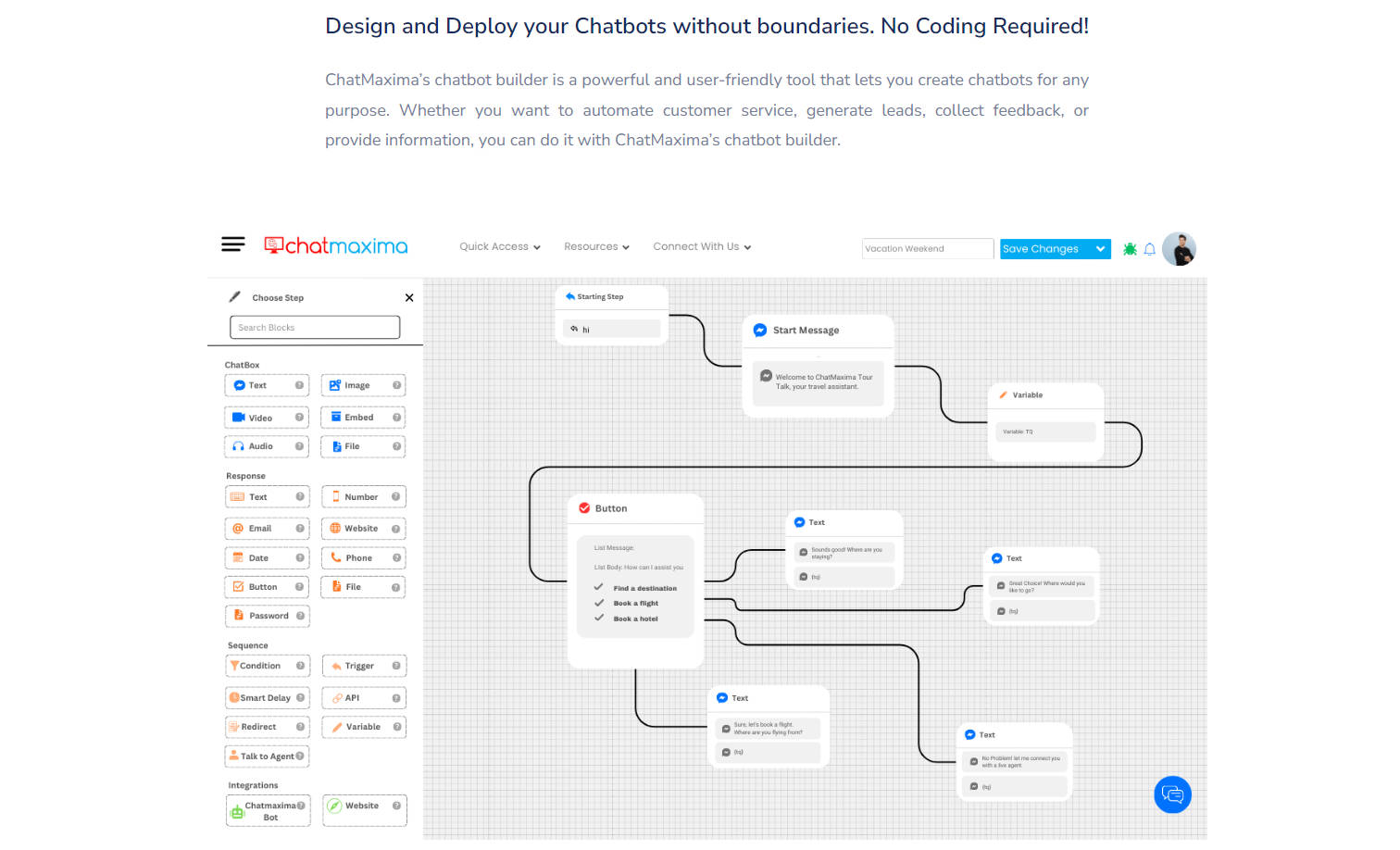Click help icon on Video block

(x=299, y=418)
